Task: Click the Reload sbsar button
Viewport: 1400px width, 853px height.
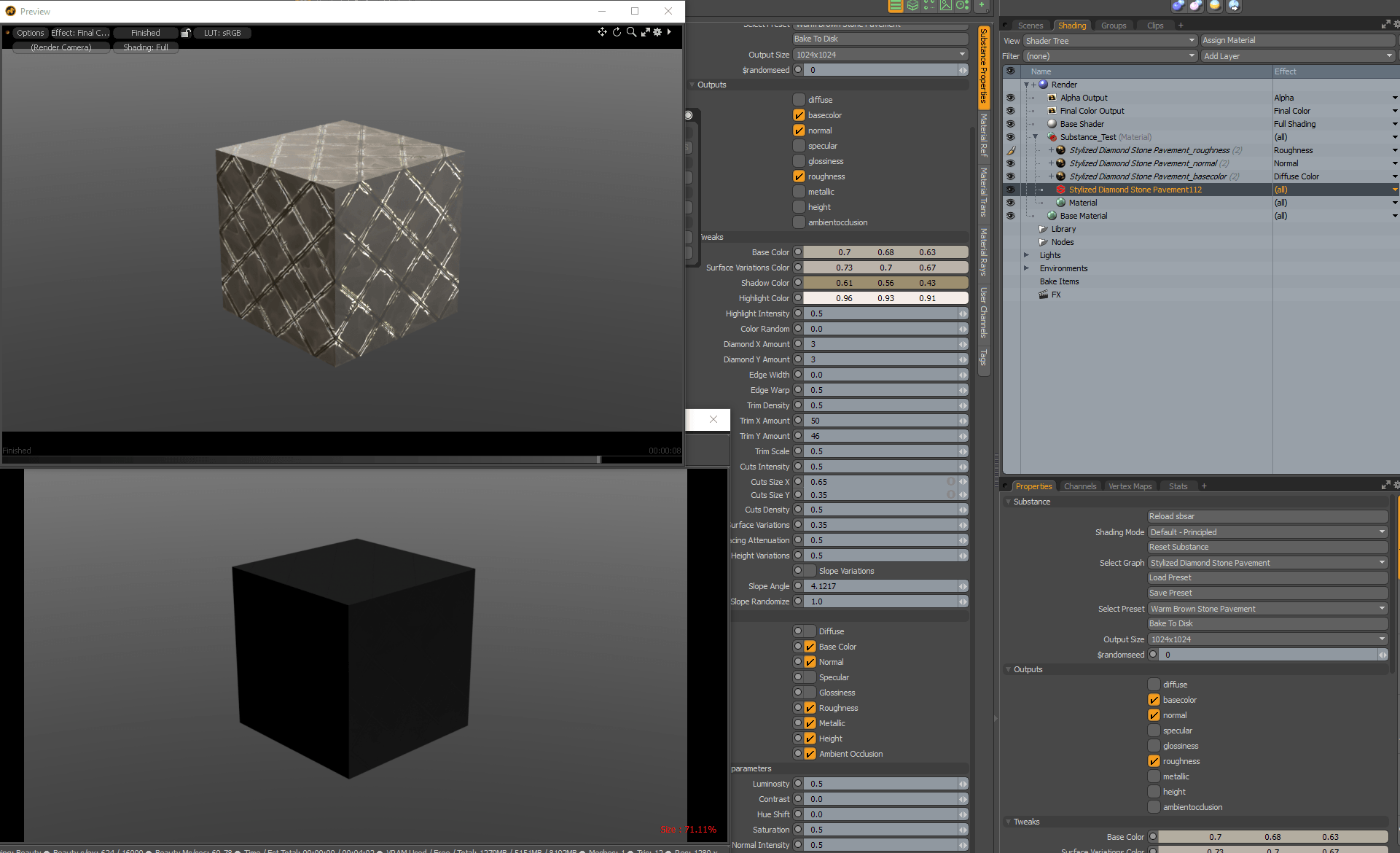Action: [1267, 516]
